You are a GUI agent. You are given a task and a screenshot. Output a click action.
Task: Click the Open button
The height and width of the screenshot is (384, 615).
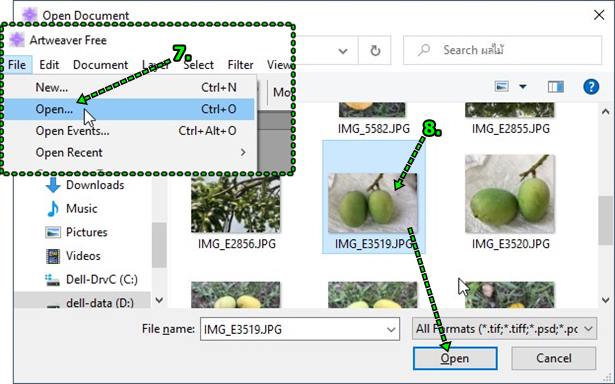(x=455, y=358)
